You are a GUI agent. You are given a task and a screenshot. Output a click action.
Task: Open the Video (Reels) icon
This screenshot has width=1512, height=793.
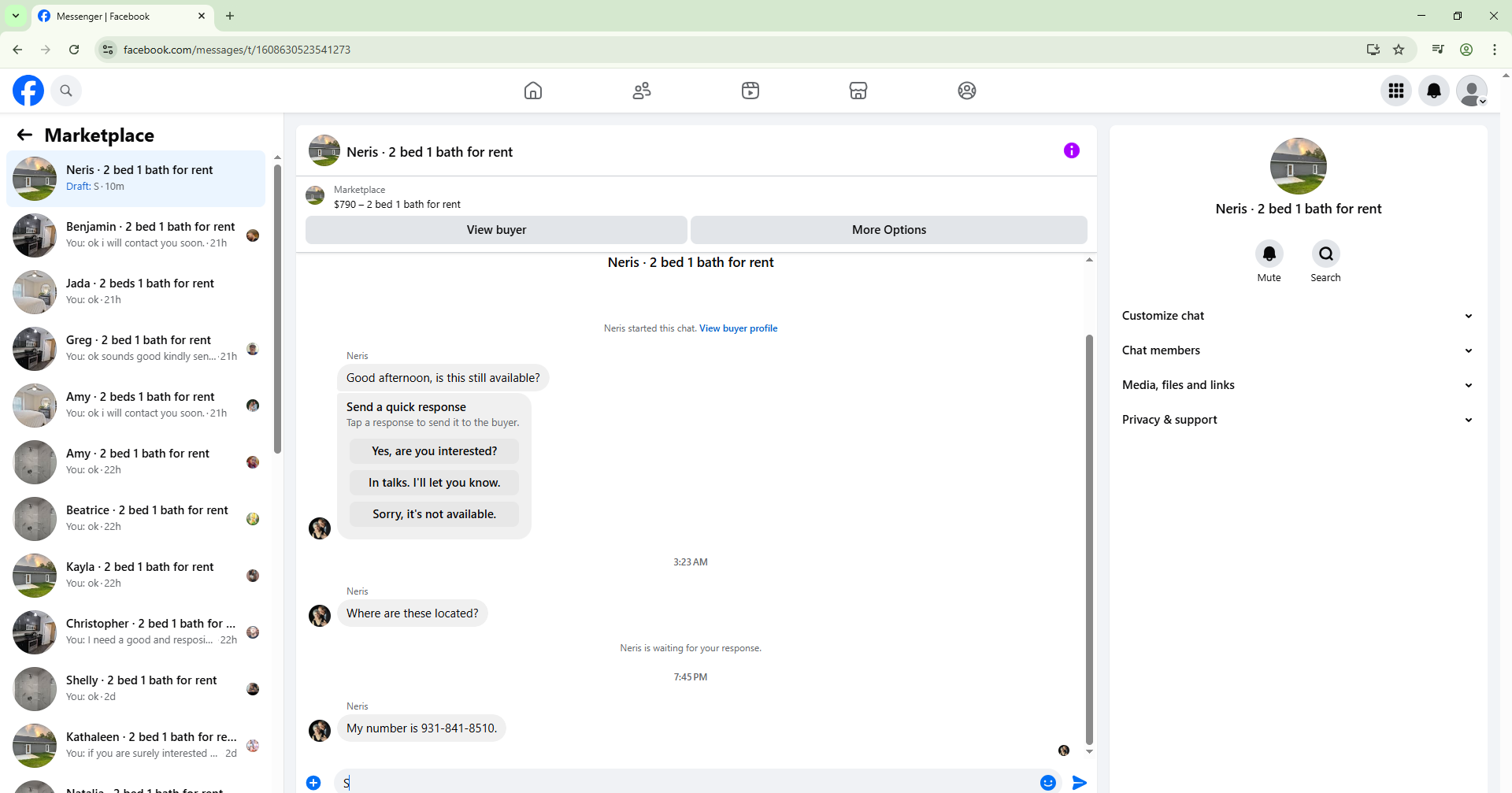[x=750, y=91]
